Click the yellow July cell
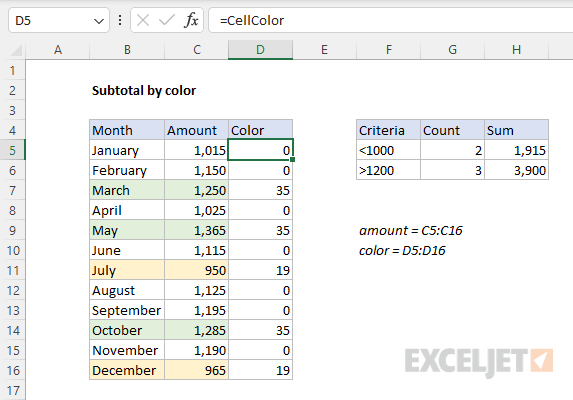The width and height of the screenshot is (573, 400). [127, 270]
